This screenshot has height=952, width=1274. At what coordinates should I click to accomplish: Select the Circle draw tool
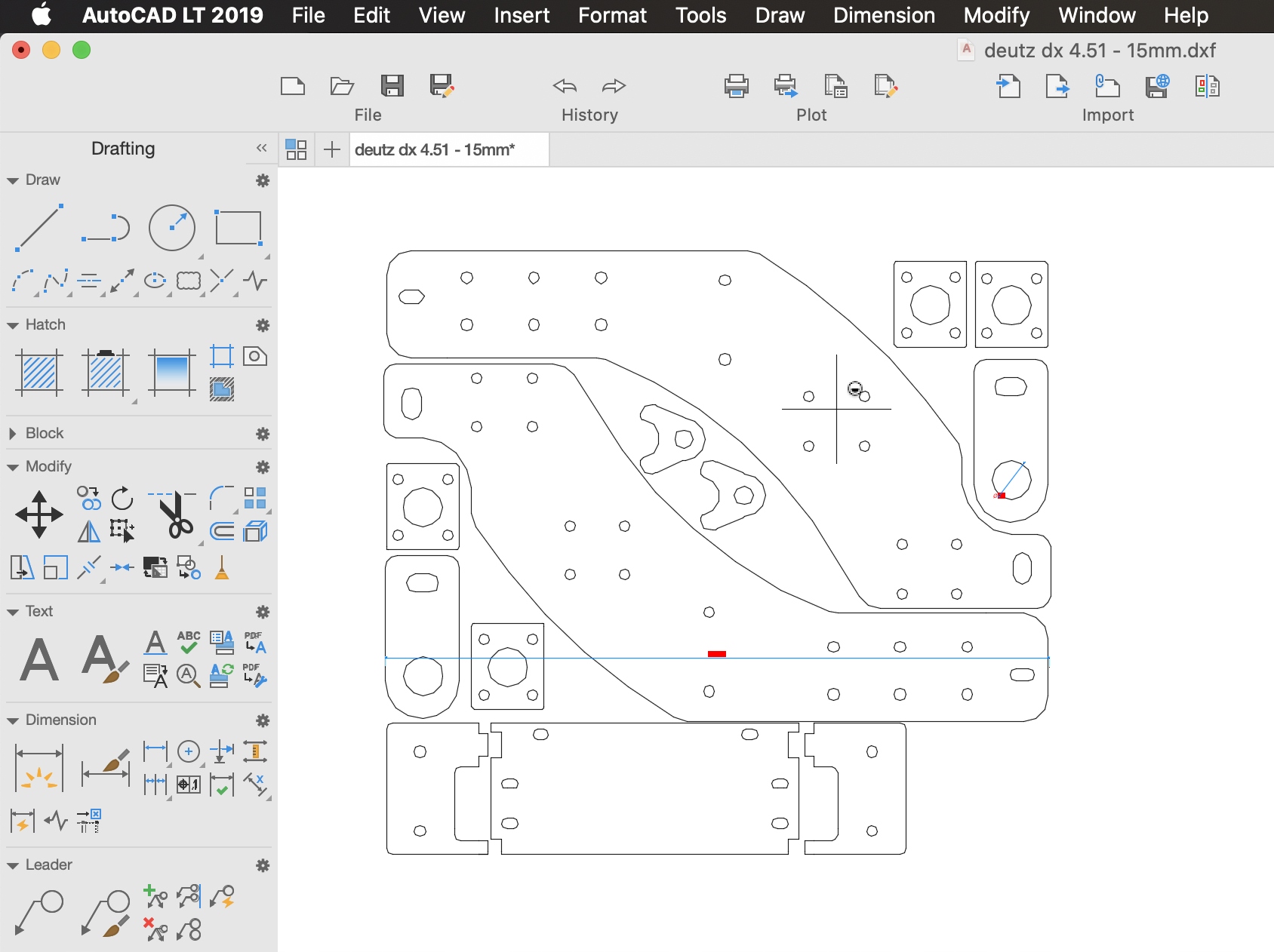172,227
